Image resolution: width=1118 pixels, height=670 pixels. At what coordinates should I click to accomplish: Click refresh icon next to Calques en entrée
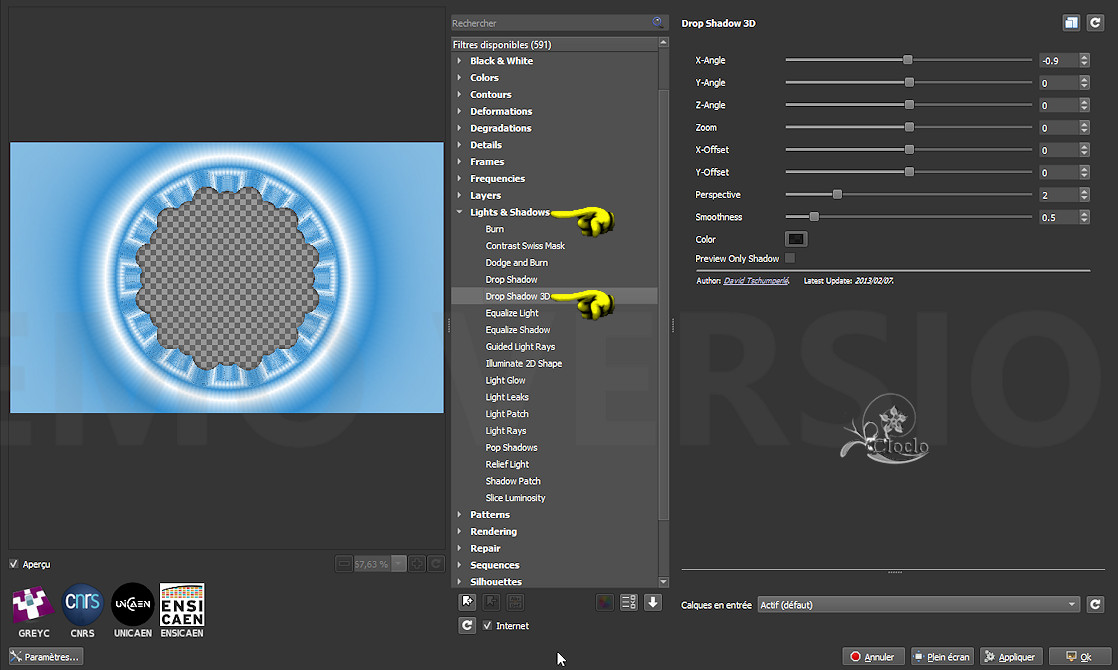(x=1095, y=604)
